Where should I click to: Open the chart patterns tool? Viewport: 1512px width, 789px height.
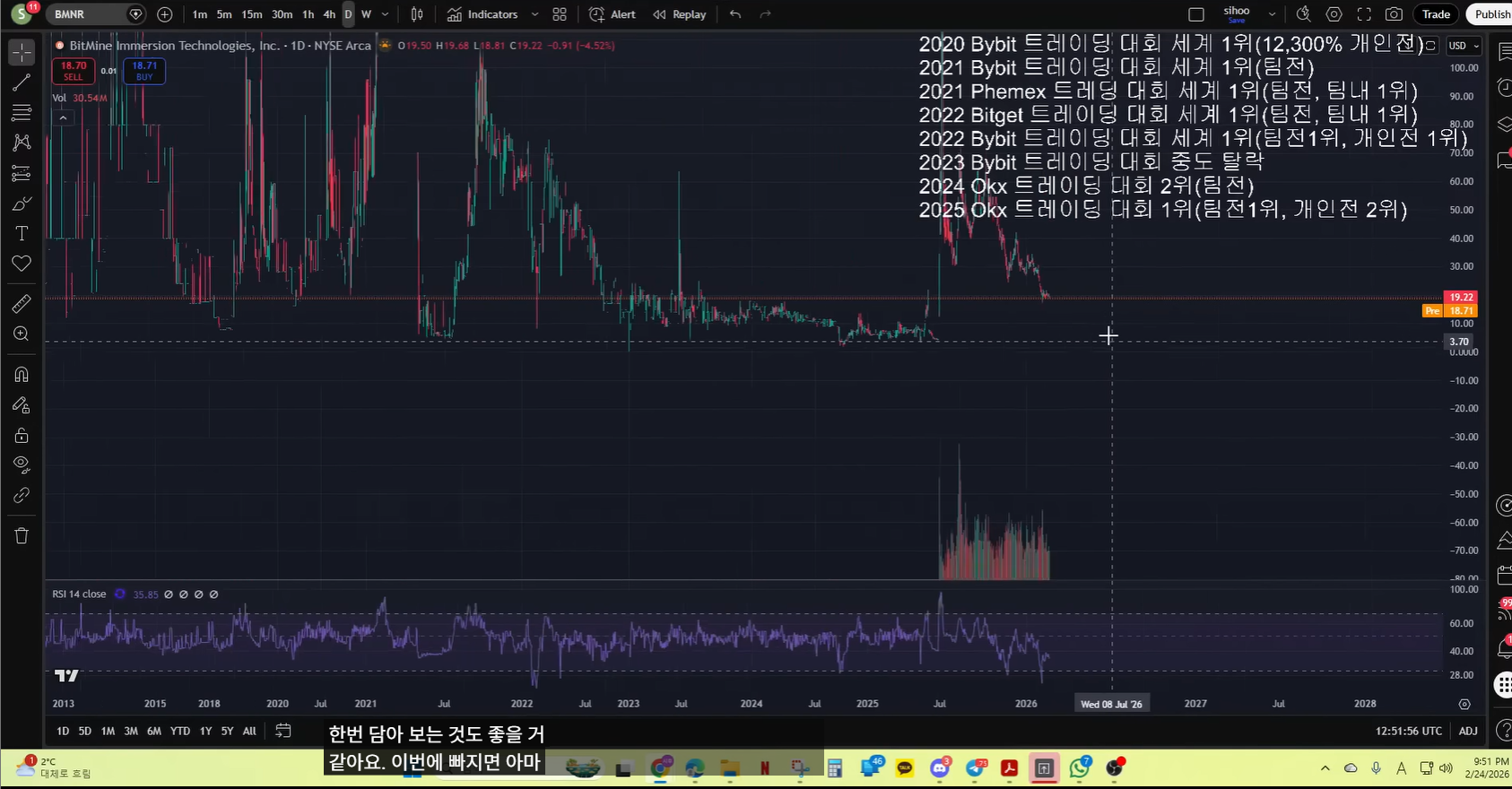(22, 143)
